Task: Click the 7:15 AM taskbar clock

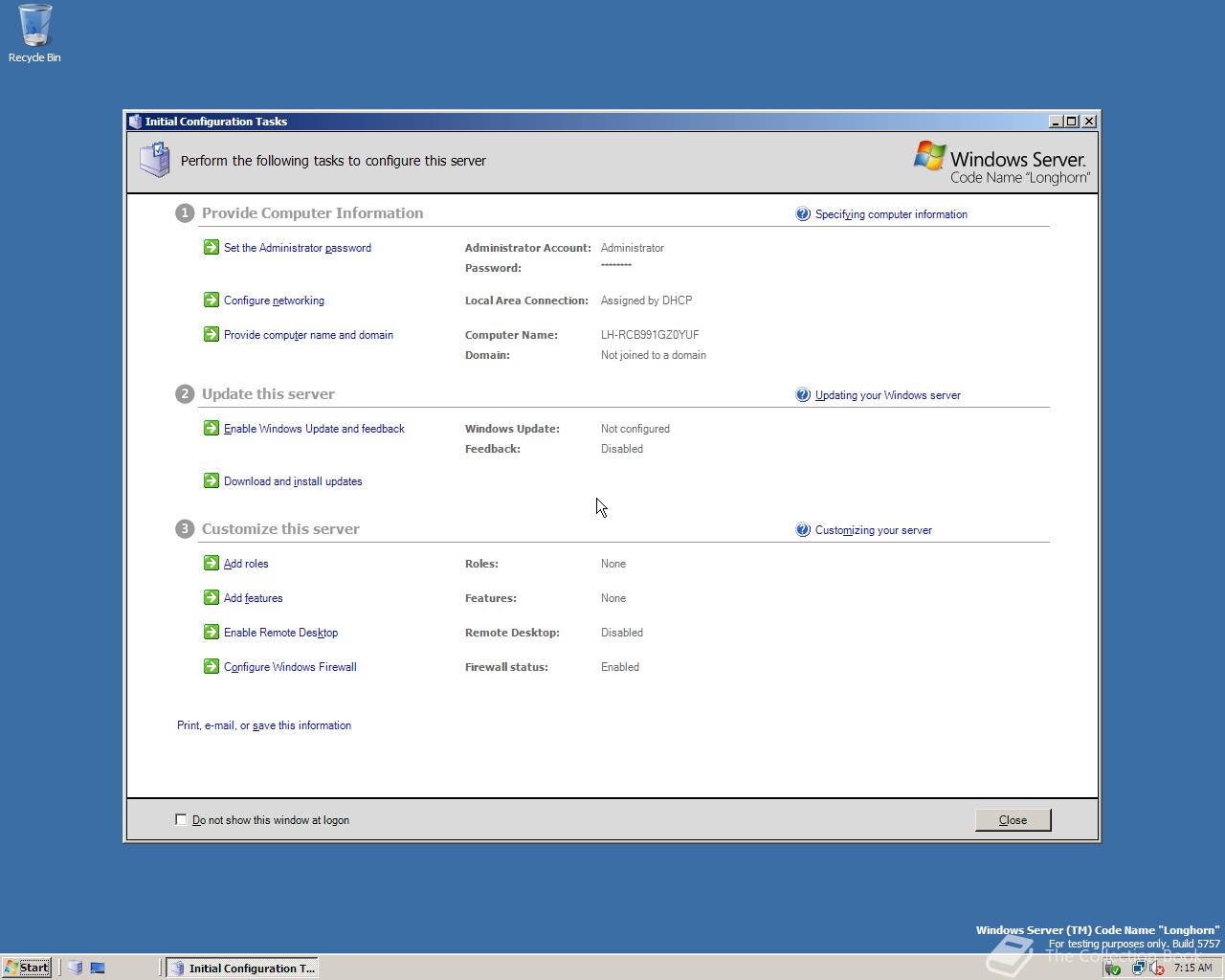Action: click(1192, 968)
